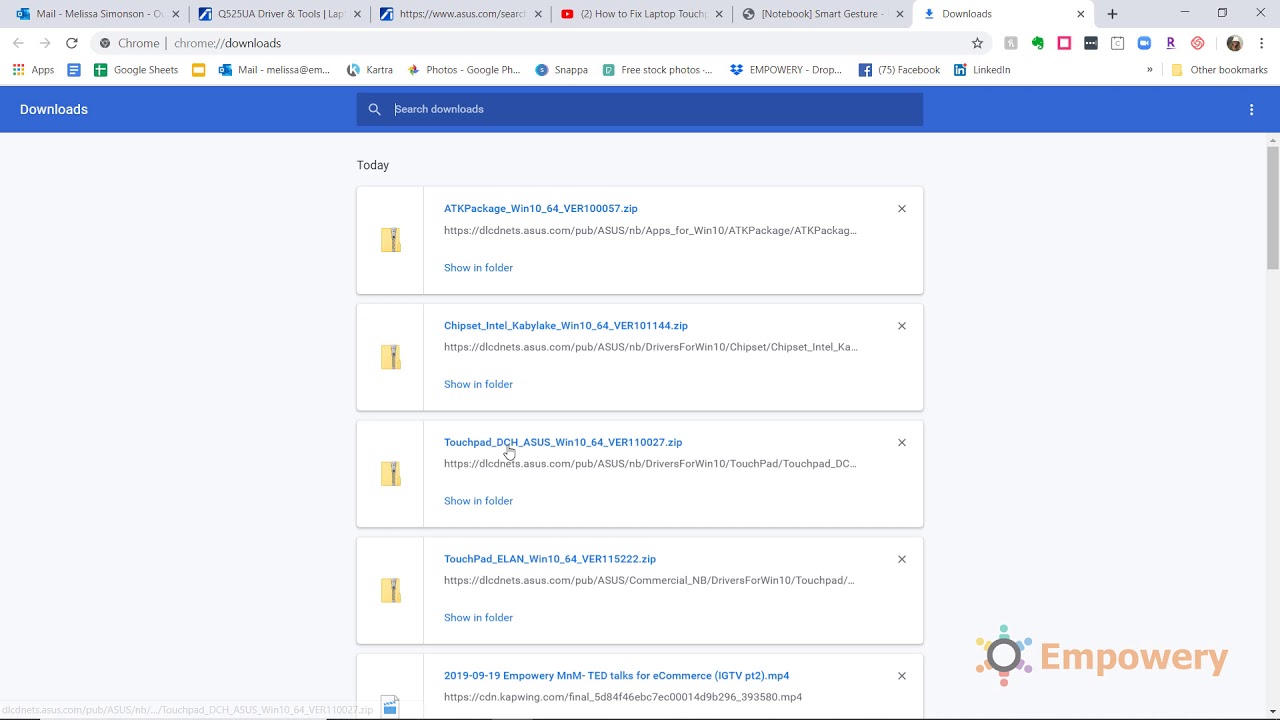1280x720 pixels.
Task: Open the Chrome profile avatar
Action: pyautogui.click(x=1234, y=43)
